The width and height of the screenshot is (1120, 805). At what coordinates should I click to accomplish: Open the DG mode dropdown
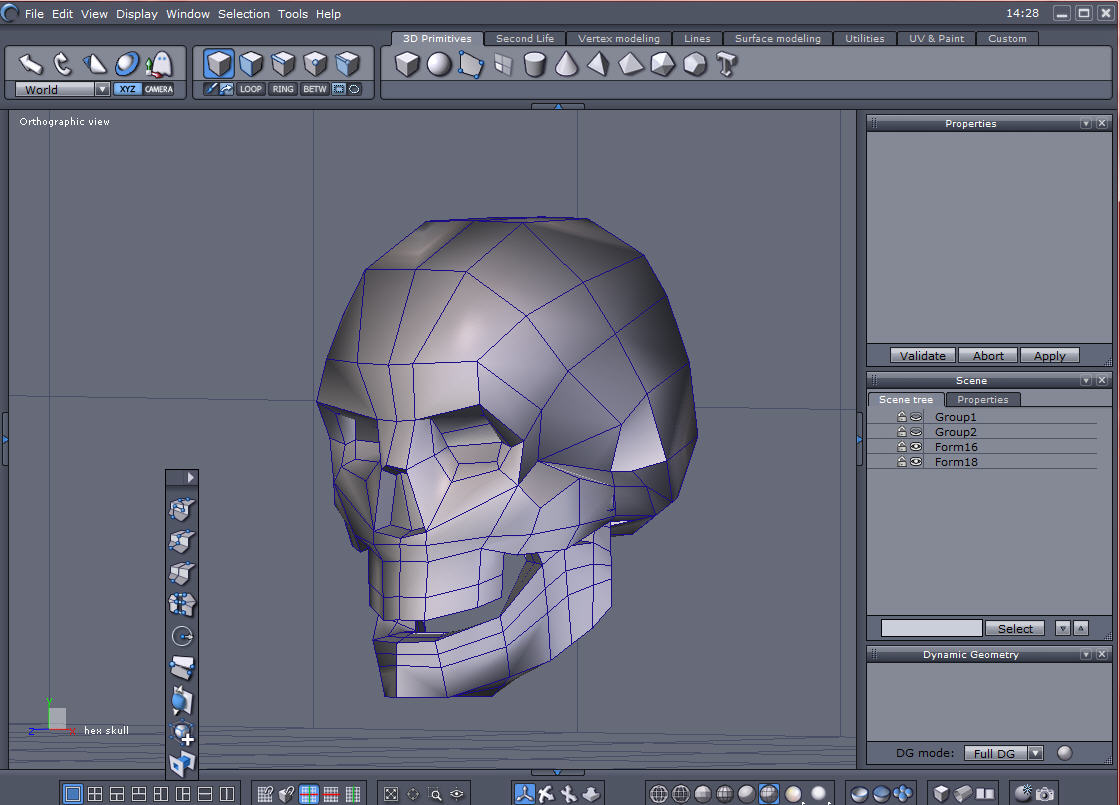click(1035, 753)
